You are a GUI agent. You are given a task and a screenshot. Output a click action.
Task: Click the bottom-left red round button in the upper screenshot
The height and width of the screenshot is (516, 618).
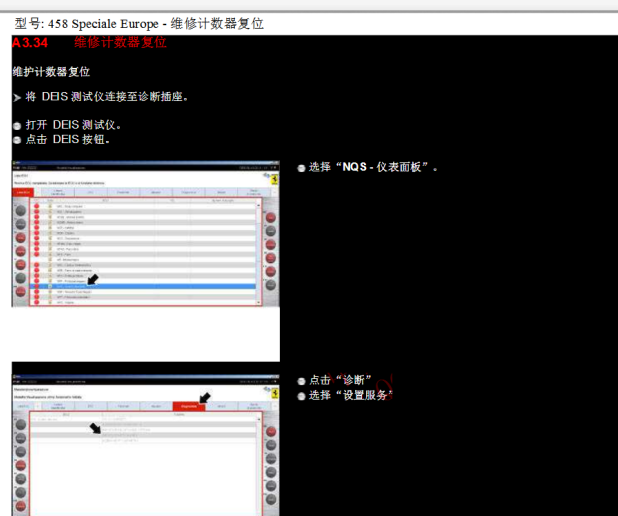point(20,292)
